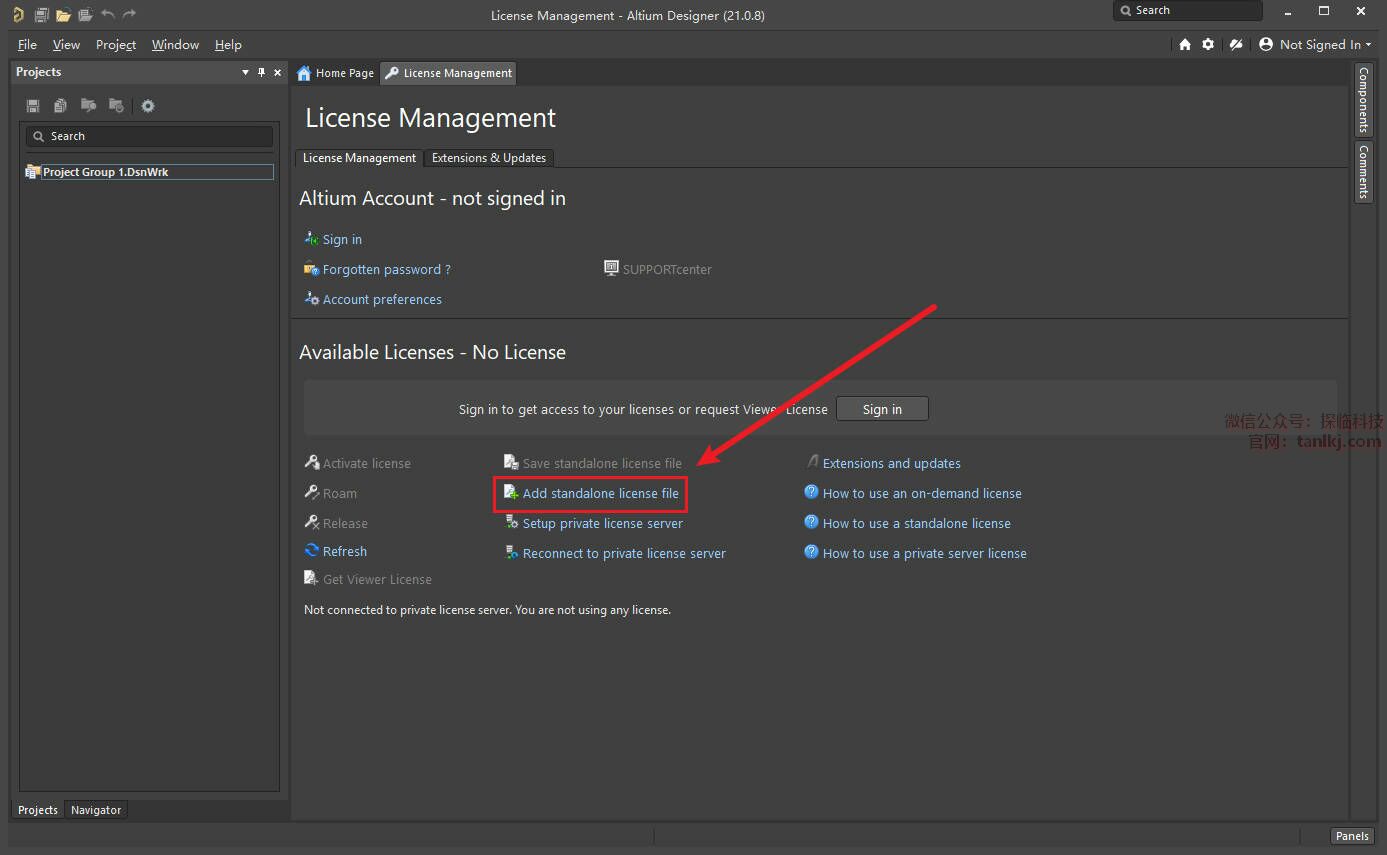Open the Window menu
1387x855 pixels.
(175, 45)
